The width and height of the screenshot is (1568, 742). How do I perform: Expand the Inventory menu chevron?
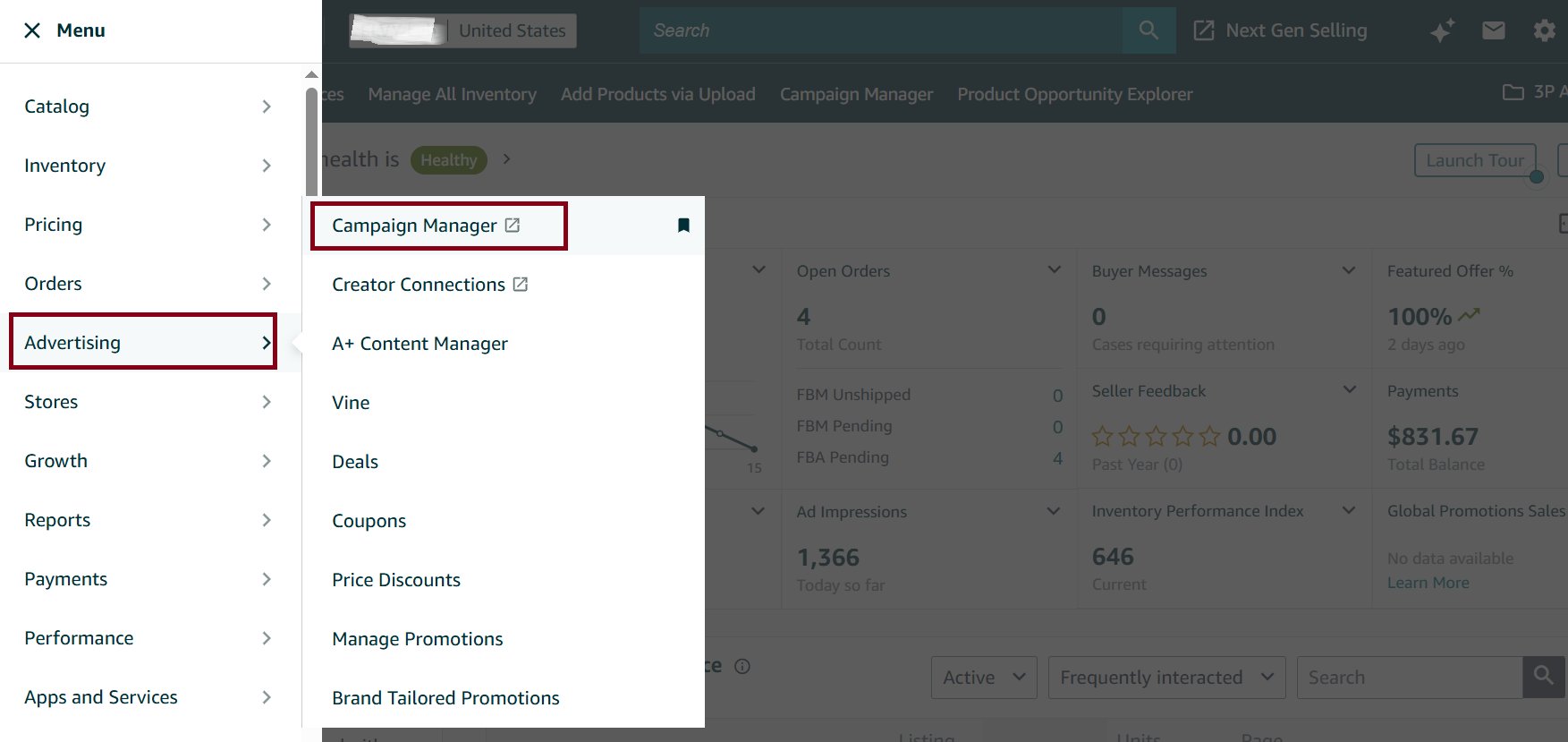(267, 166)
